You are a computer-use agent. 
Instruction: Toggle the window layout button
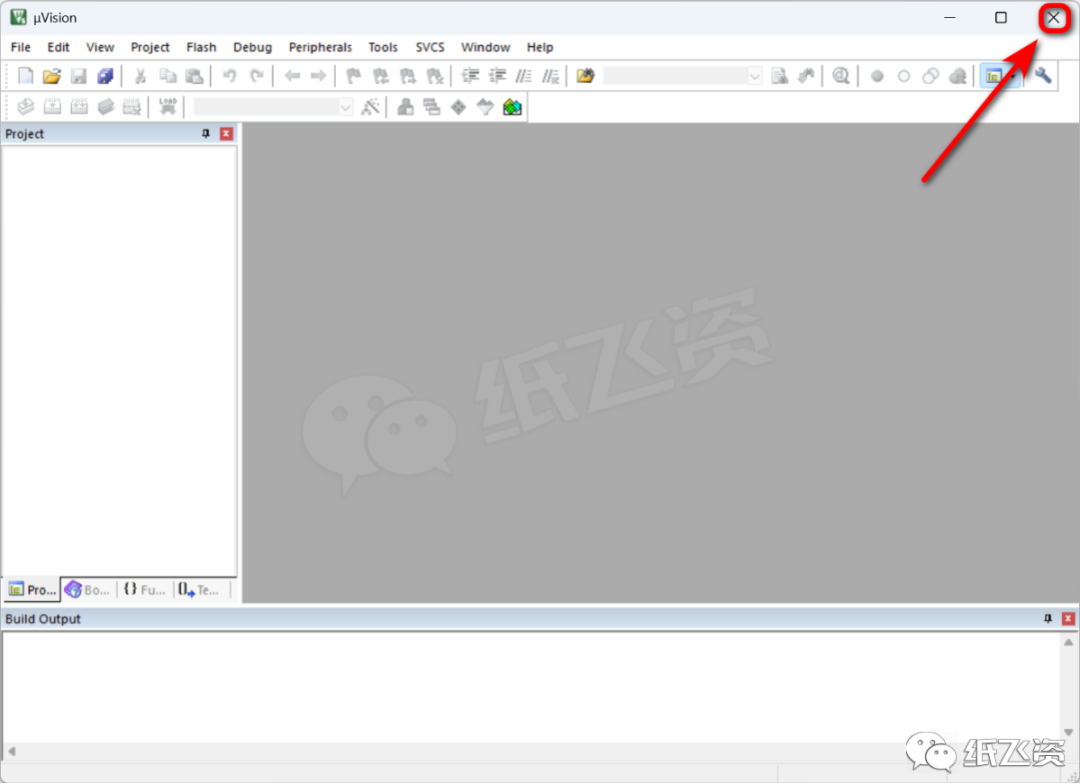pyautogui.click(x=993, y=76)
